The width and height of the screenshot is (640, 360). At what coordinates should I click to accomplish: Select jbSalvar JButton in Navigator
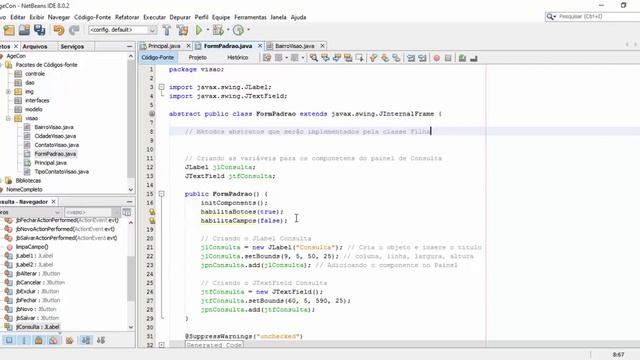(x=37, y=318)
